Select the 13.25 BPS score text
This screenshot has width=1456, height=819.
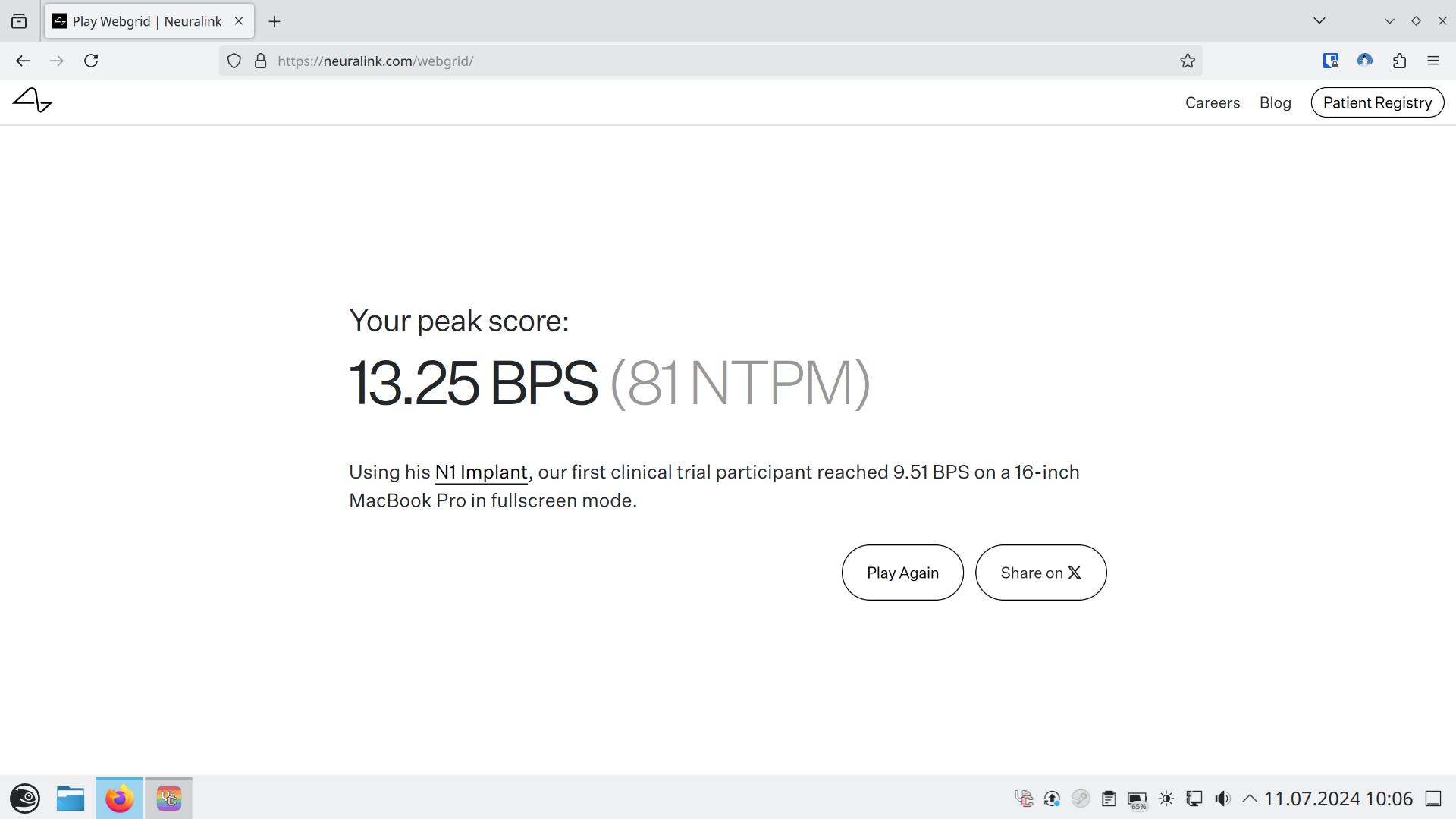473,383
